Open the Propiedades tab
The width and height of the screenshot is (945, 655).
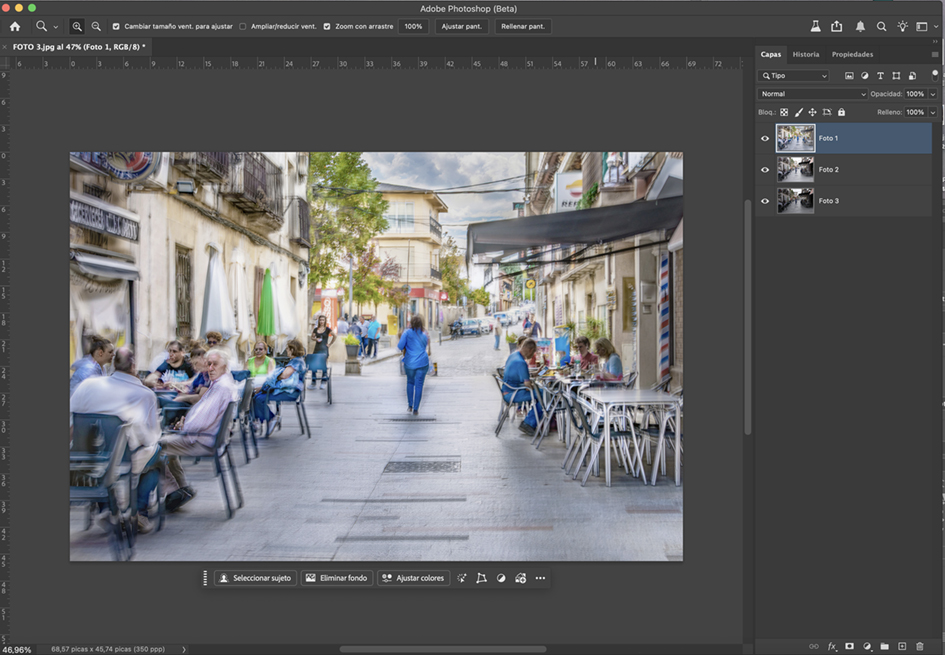[852, 54]
